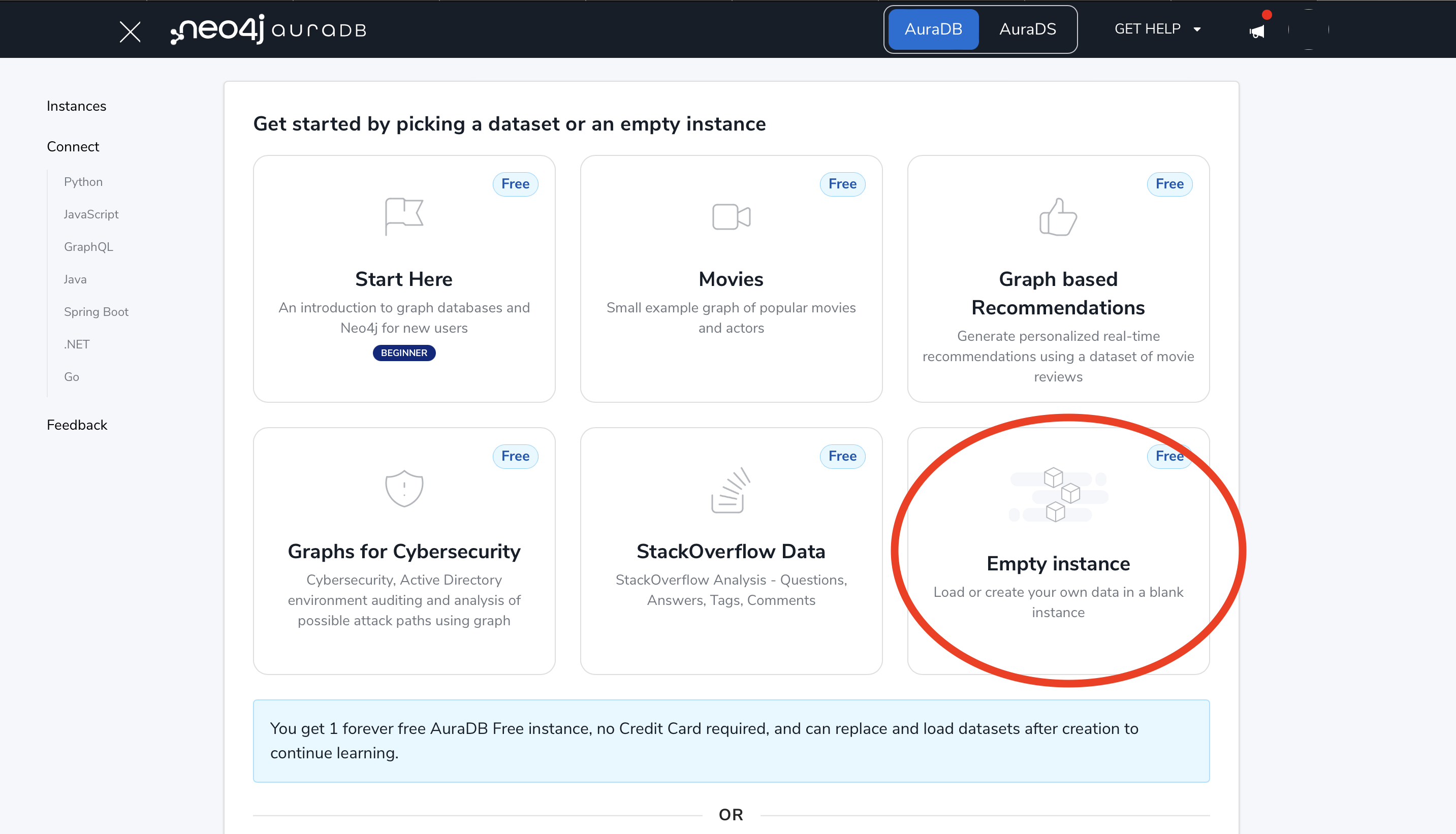Select Java under Connect
This screenshot has width=1456, height=834.
(x=75, y=279)
